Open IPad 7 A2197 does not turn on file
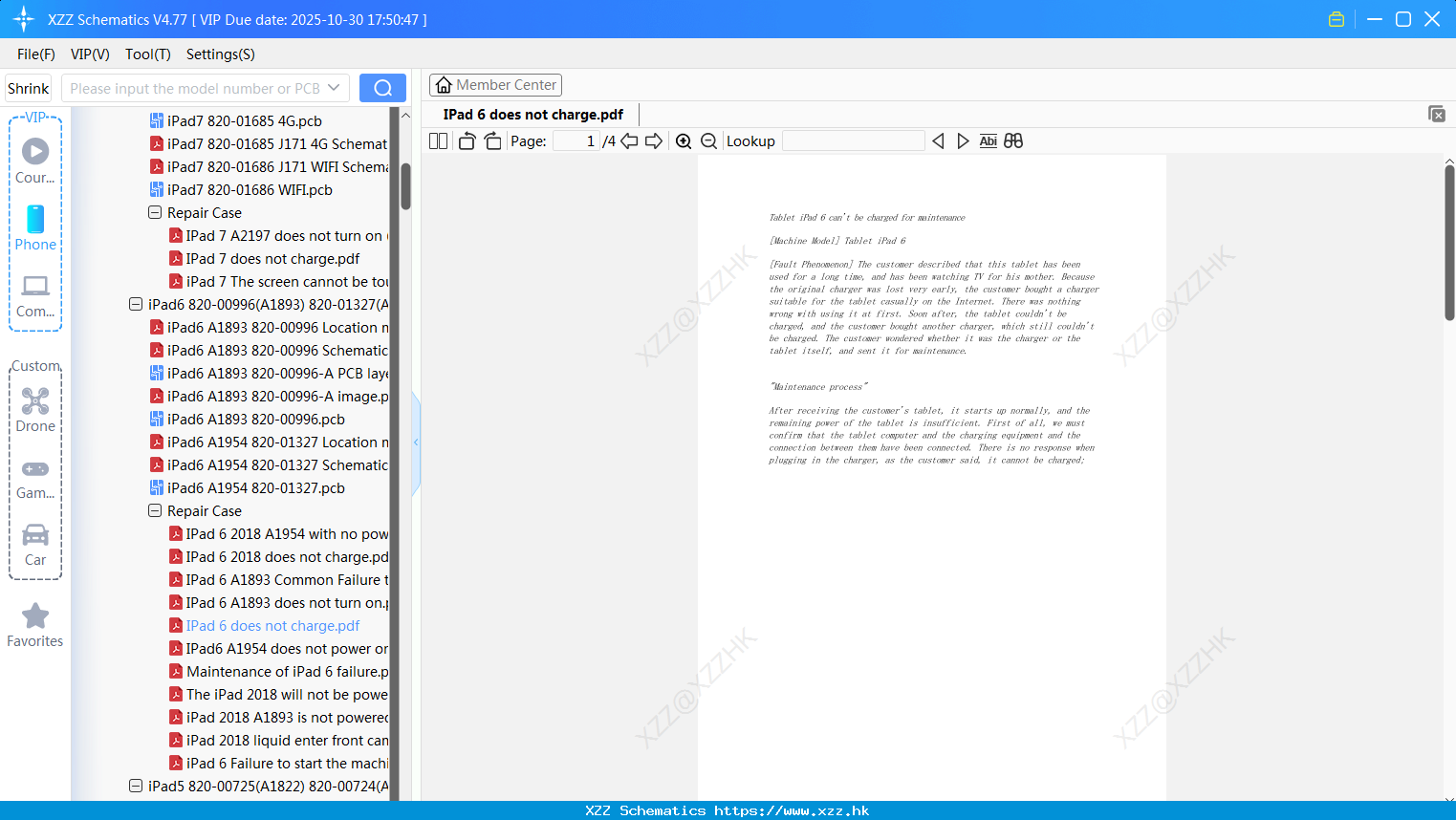1456x820 pixels. [x=278, y=236]
